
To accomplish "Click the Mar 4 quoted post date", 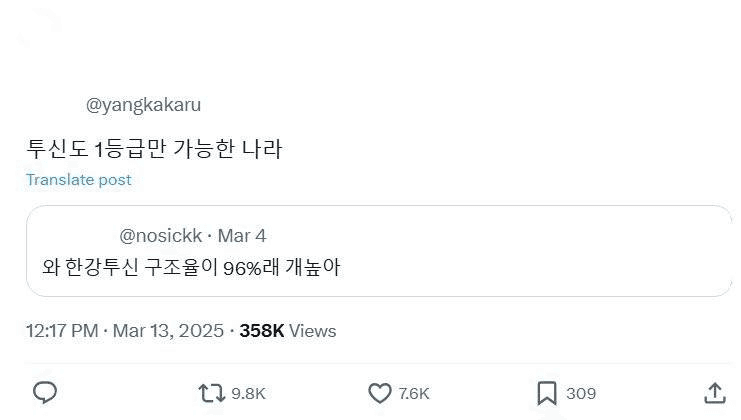I will click(x=242, y=236).
